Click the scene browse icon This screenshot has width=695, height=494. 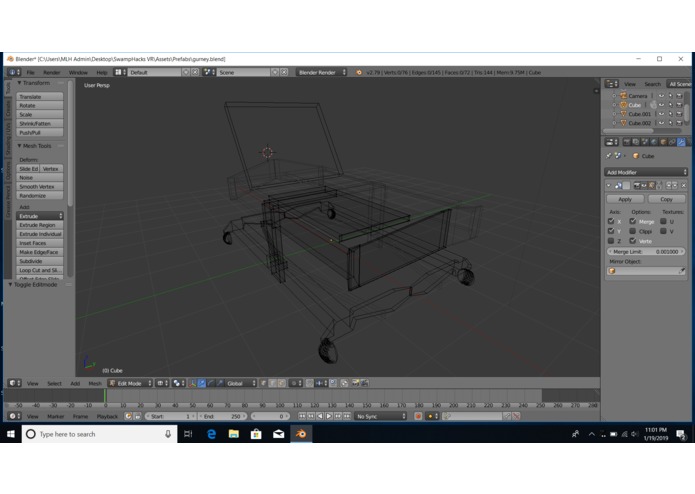(x=209, y=72)
